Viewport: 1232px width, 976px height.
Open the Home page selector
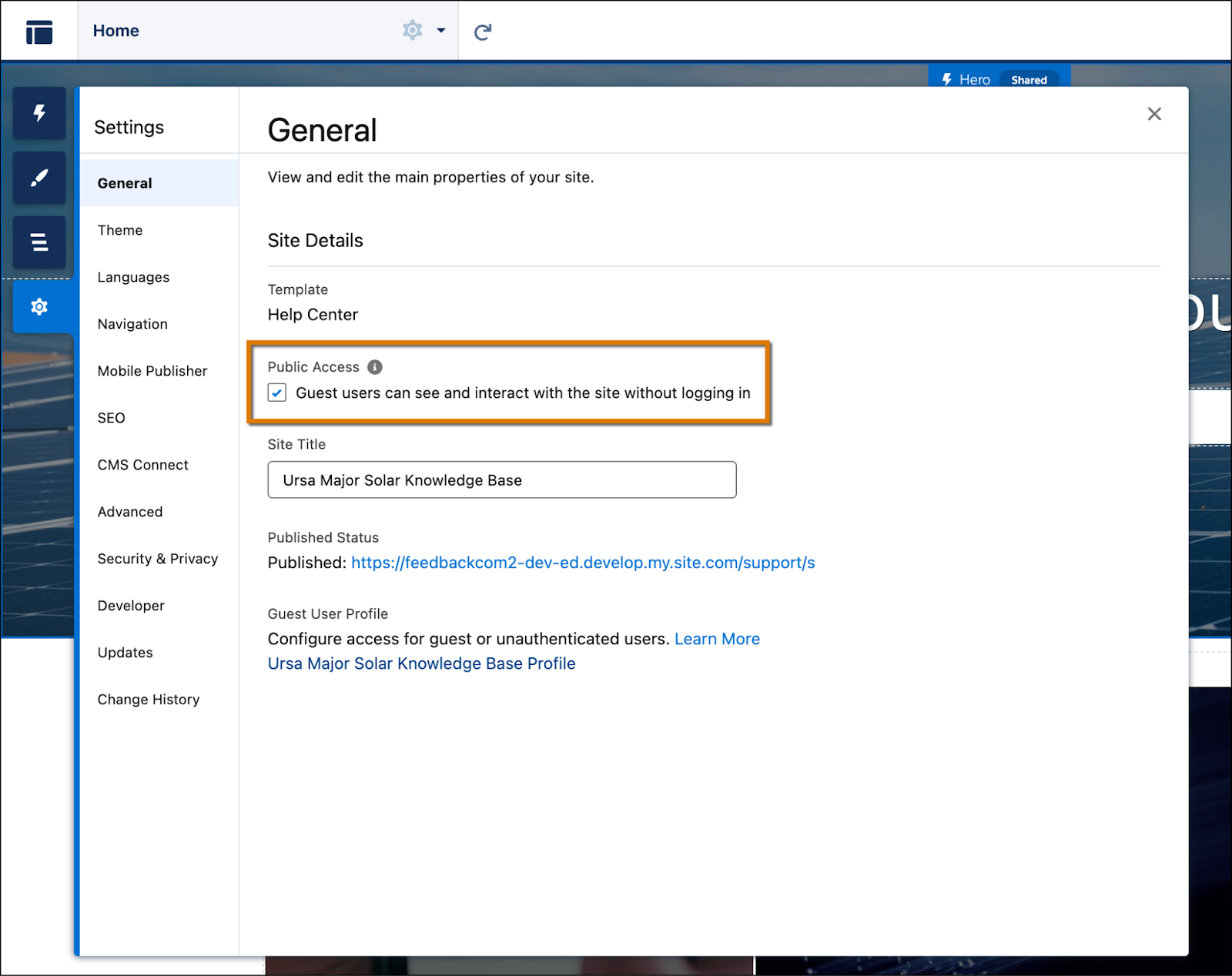(115, 31)
